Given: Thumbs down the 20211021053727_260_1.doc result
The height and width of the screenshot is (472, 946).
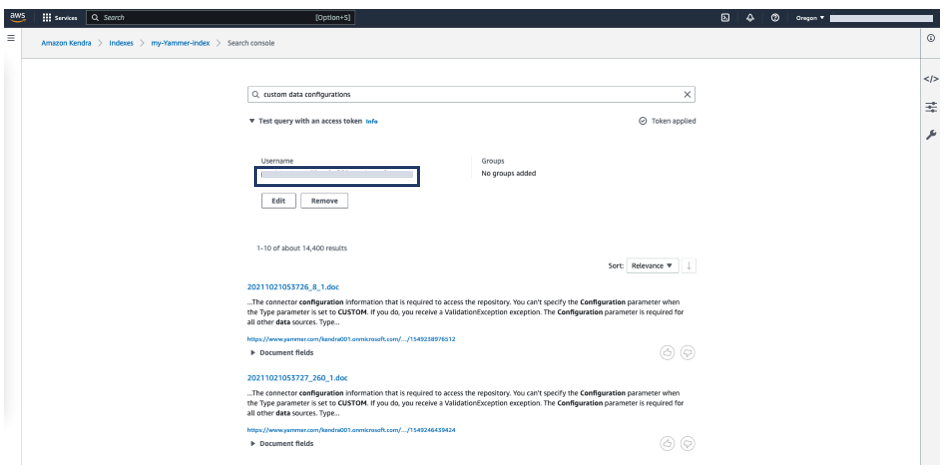Looking at the screenshot, I should (x=688, y=444).
